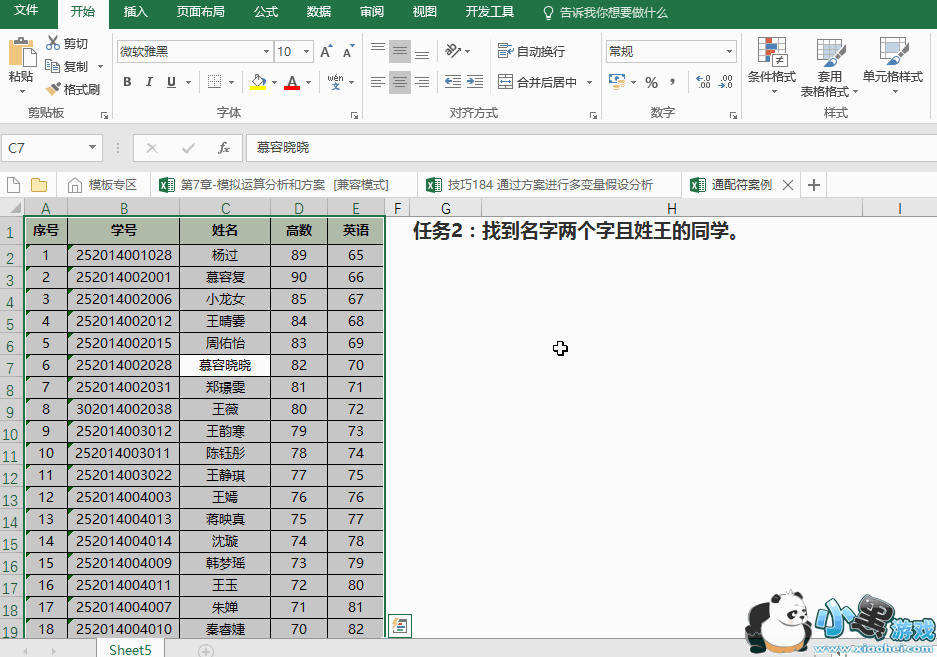The width and height of the screenshot is (937, 657).
Task: Expand the number format 常规 dropdown
Action: 729,51
